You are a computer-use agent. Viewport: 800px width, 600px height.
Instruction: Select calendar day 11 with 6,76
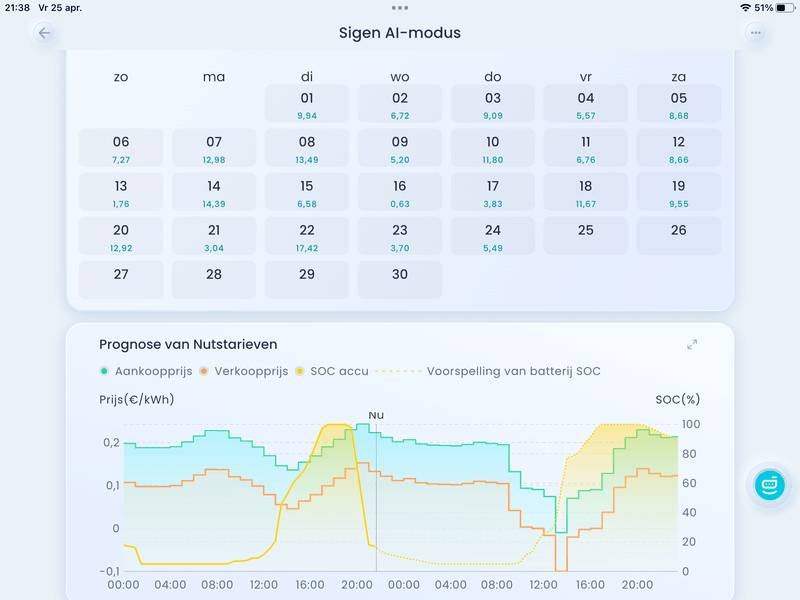(x=586, y=147)
